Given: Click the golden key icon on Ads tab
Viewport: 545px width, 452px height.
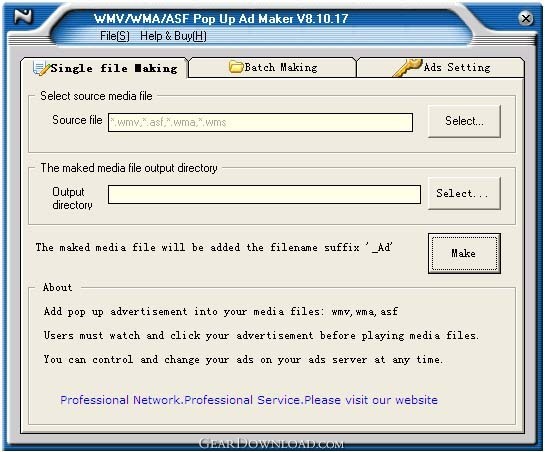Looking at the screenshot, I should 407,67.
